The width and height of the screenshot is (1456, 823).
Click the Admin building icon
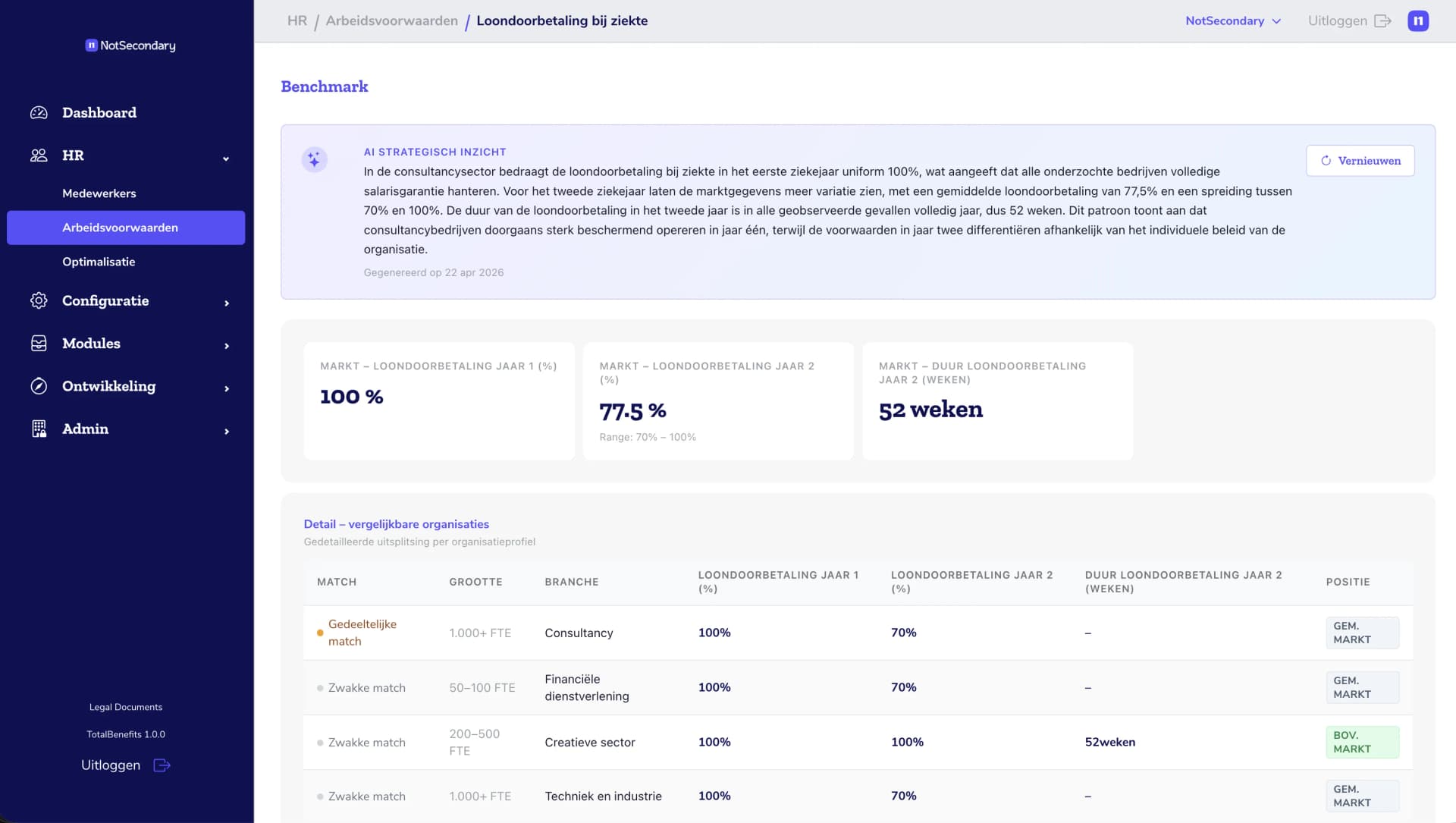pyautogui.click(x=38, y=429)
